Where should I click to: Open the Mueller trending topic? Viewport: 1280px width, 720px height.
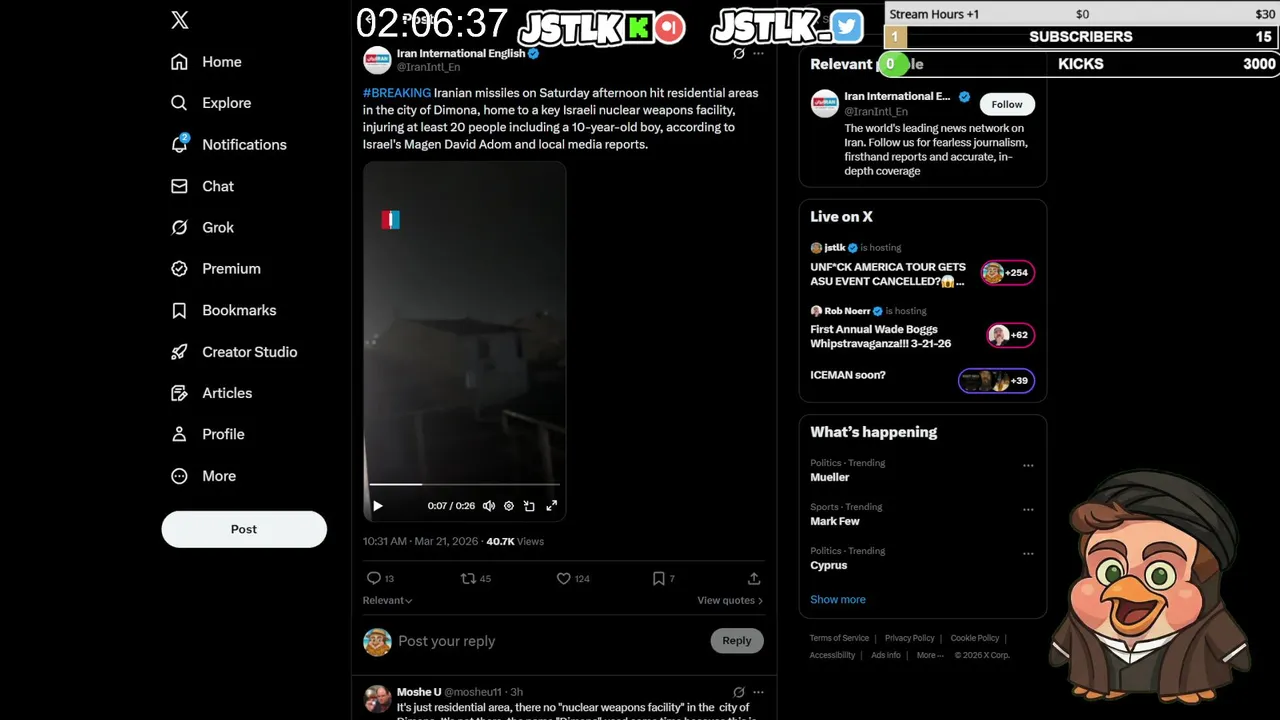click(x=830, y=478)
